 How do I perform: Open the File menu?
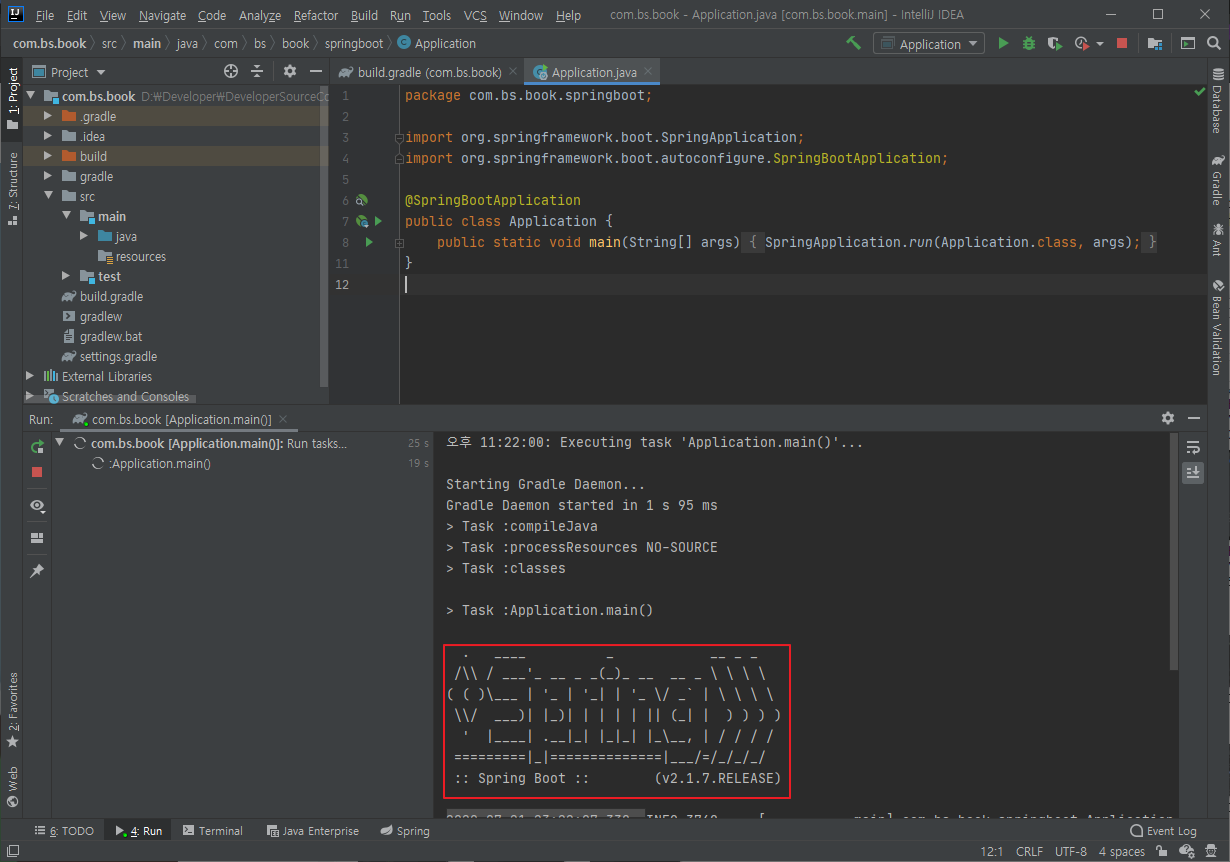45,15
